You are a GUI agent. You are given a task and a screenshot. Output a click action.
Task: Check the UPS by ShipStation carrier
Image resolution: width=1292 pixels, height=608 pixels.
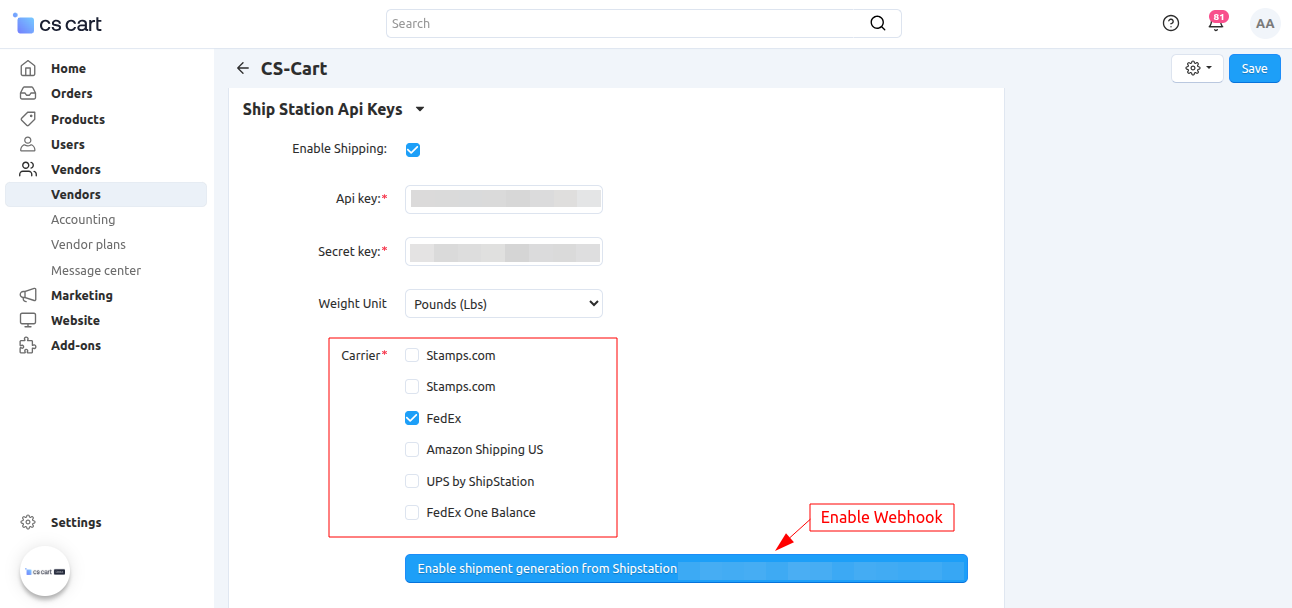pyautogui.click(x=412, y=481)
